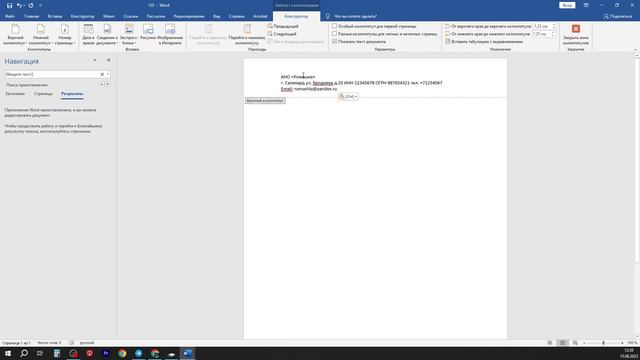The width and height of the screenshot is (640, 360).
Task: Adjust footer-from-bottom spinner arrows
Action: [554, 34]
